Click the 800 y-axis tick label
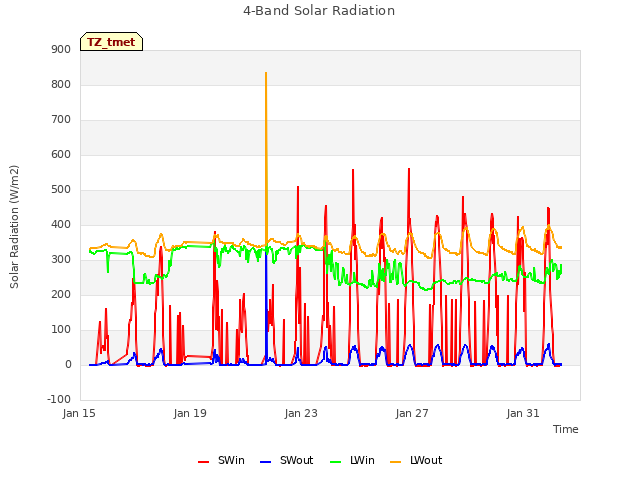Image resolution: width=640 pixels, height=480 pixels. click(x=61, y=85)
